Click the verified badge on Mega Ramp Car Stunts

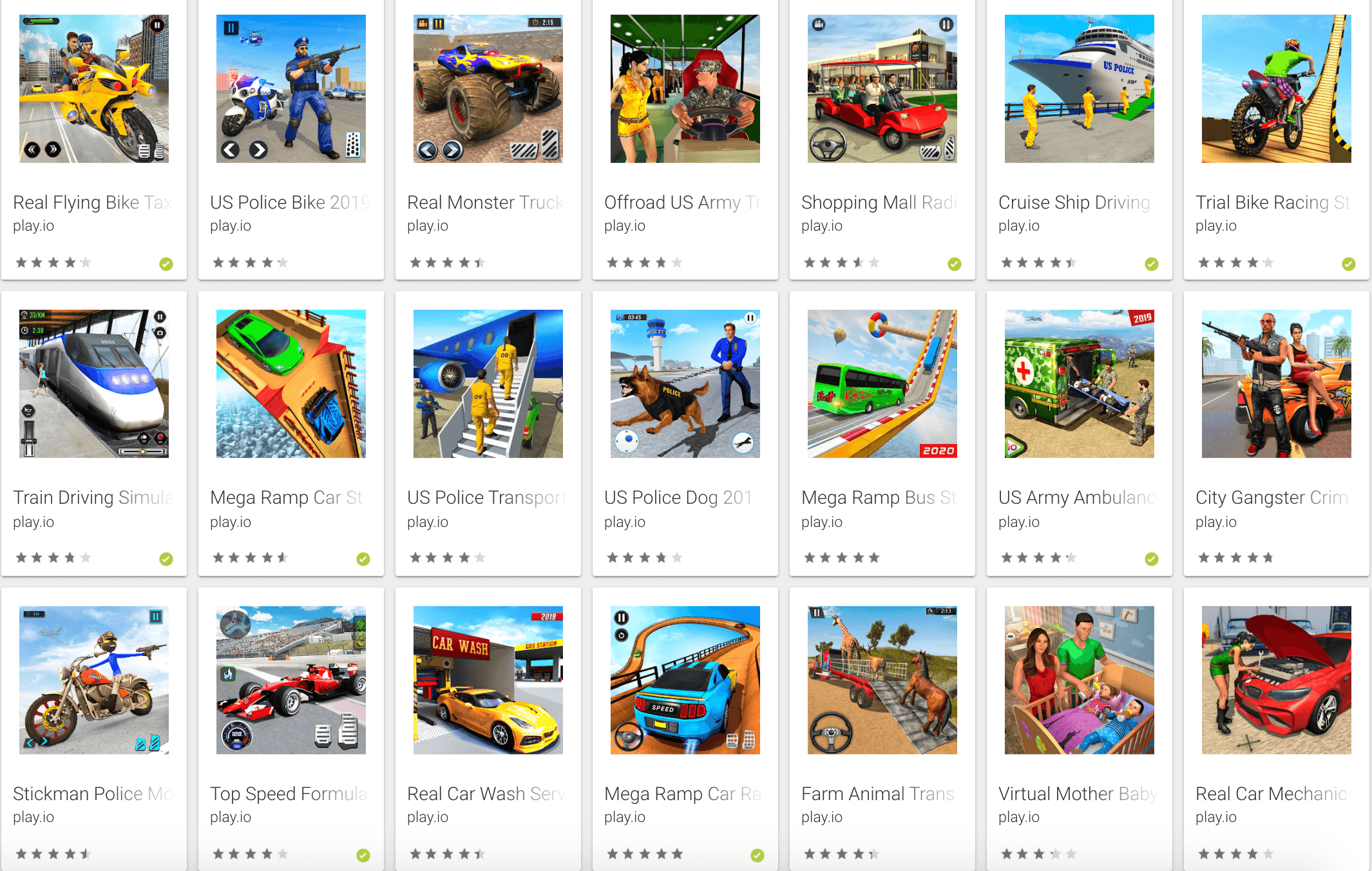coord(363,559)
